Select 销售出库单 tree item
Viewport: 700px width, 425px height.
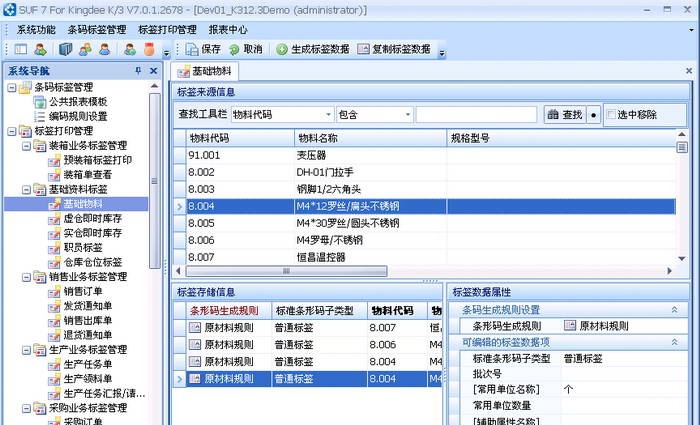(x=88, y=321)
